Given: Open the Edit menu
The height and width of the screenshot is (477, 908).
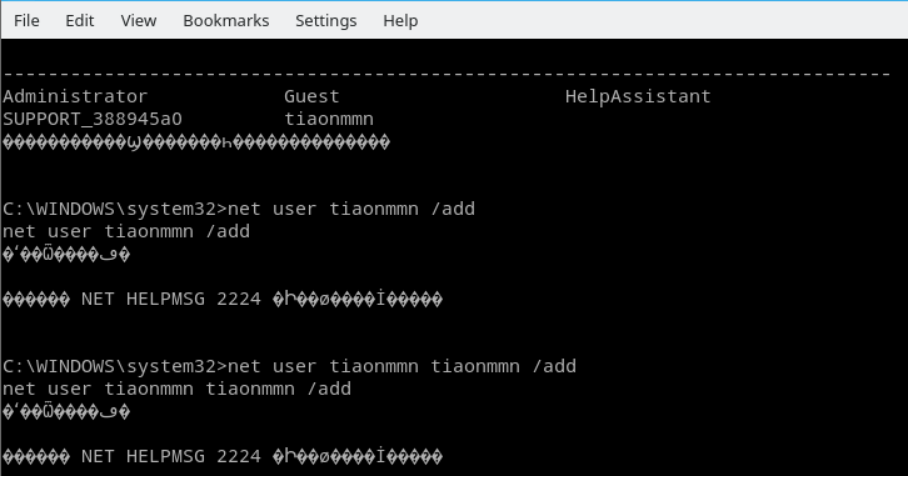Looking at the screenshot, I should click(77, 21).
